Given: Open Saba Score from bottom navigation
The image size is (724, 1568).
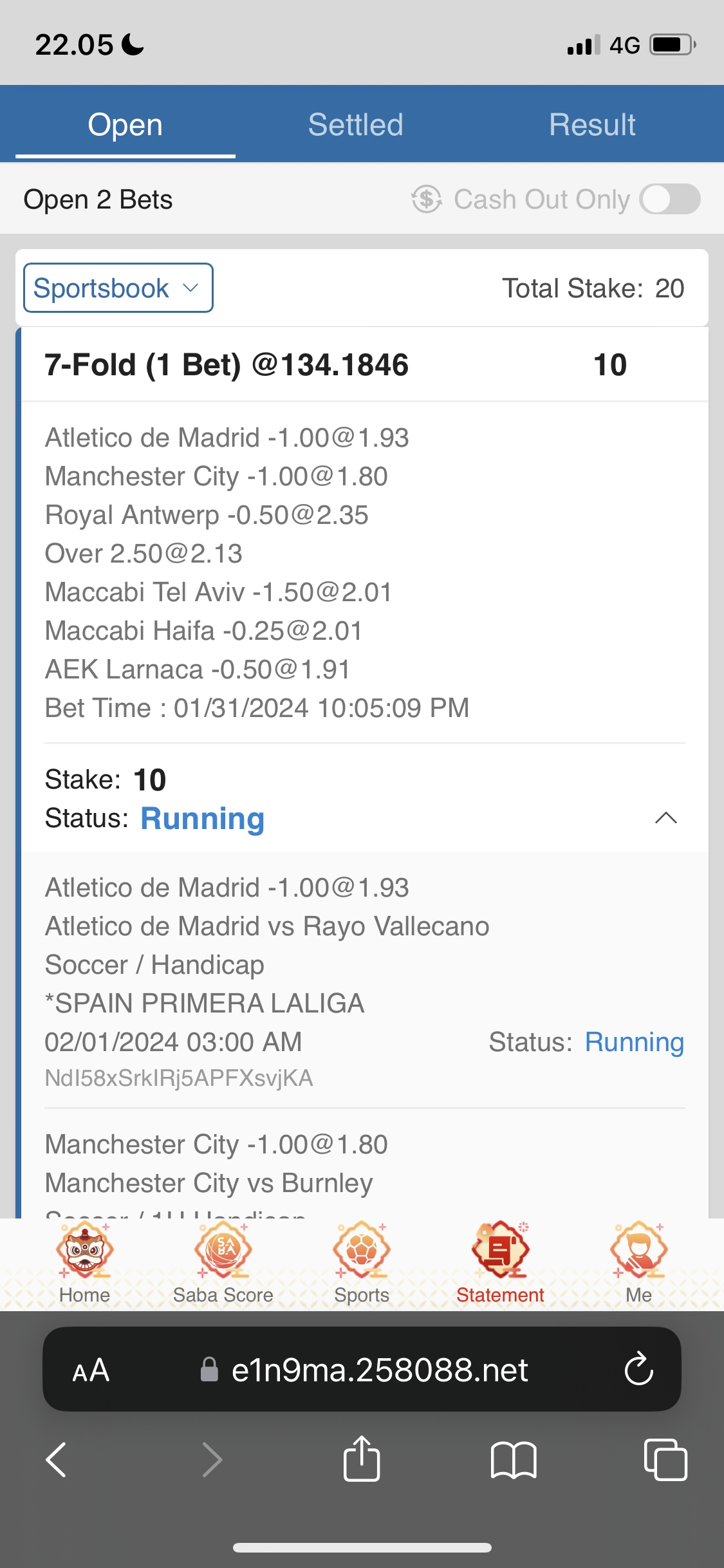Looking at the screenshot, I should click(x=223, y=1251).
